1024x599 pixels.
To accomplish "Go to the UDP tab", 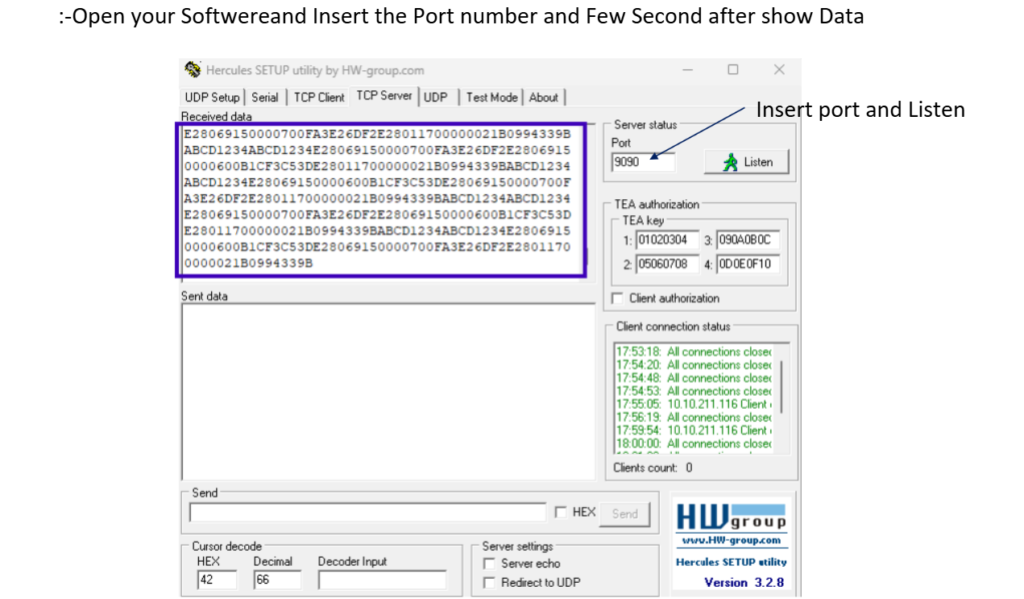I will (x=436, y=97).
